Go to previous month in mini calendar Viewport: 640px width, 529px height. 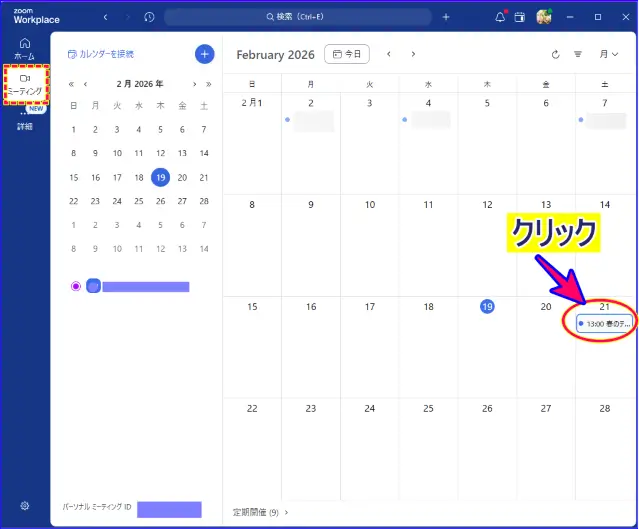pyautogui.click(x=85, y=84)
